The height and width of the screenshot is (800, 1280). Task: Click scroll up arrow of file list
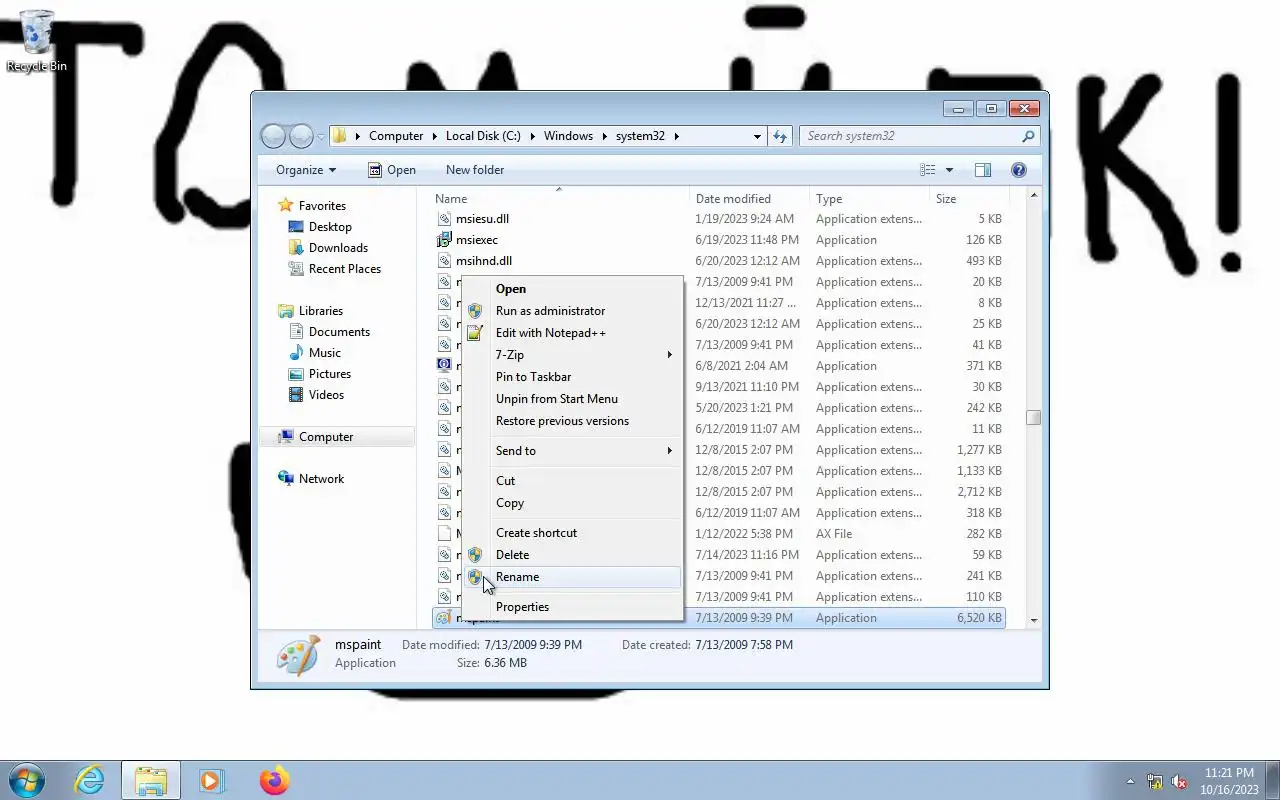click(1034, 196)
